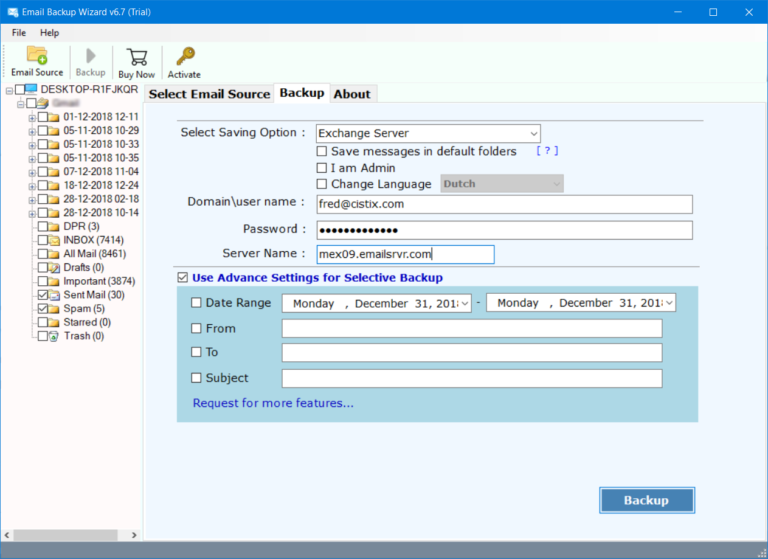The image size is (768, 559).
Task: Click the Backup toolbar icon
Action: coord(90,56)
